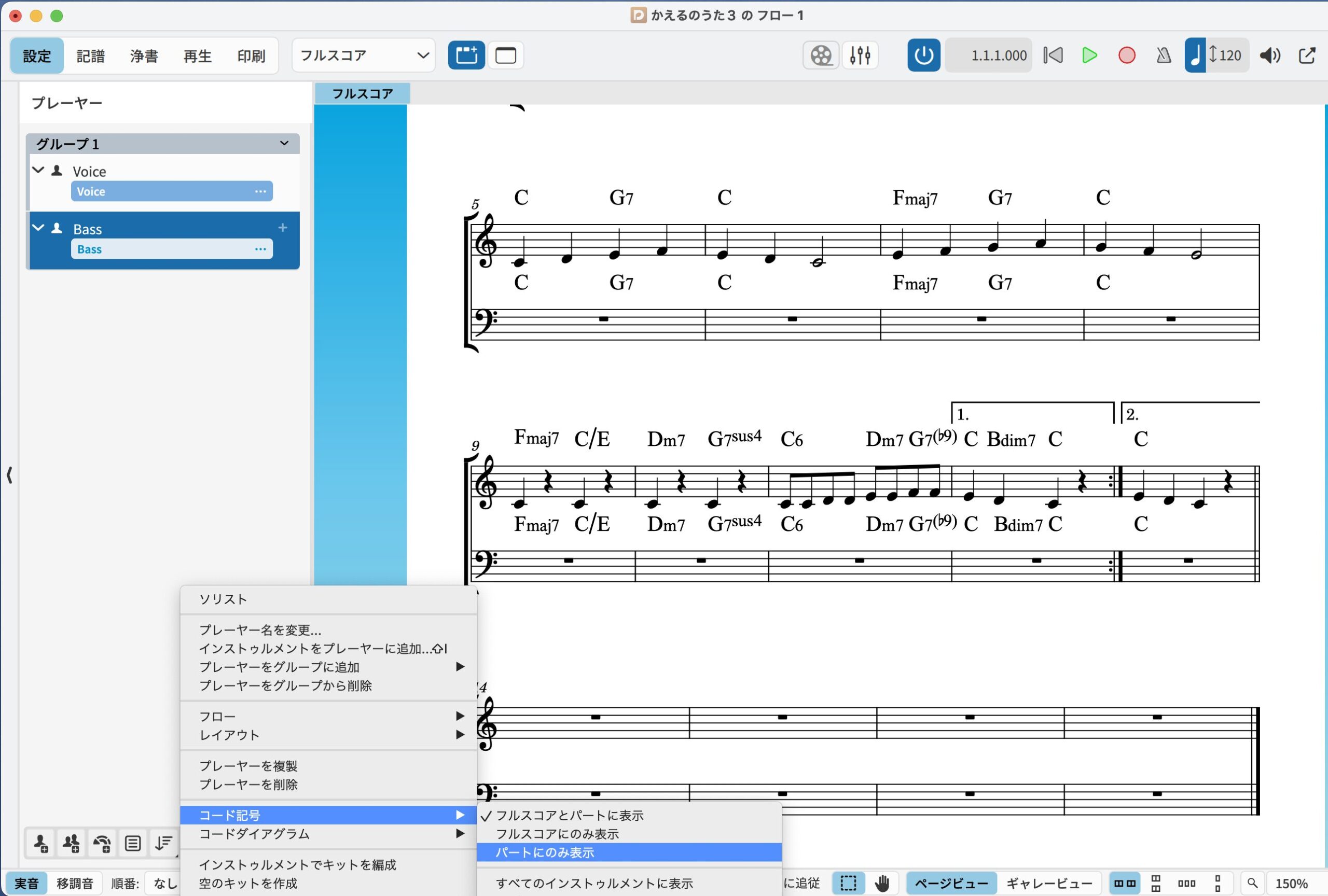
Task: Toggle the metronome click icon
Action: click(x=1164, y=55)
